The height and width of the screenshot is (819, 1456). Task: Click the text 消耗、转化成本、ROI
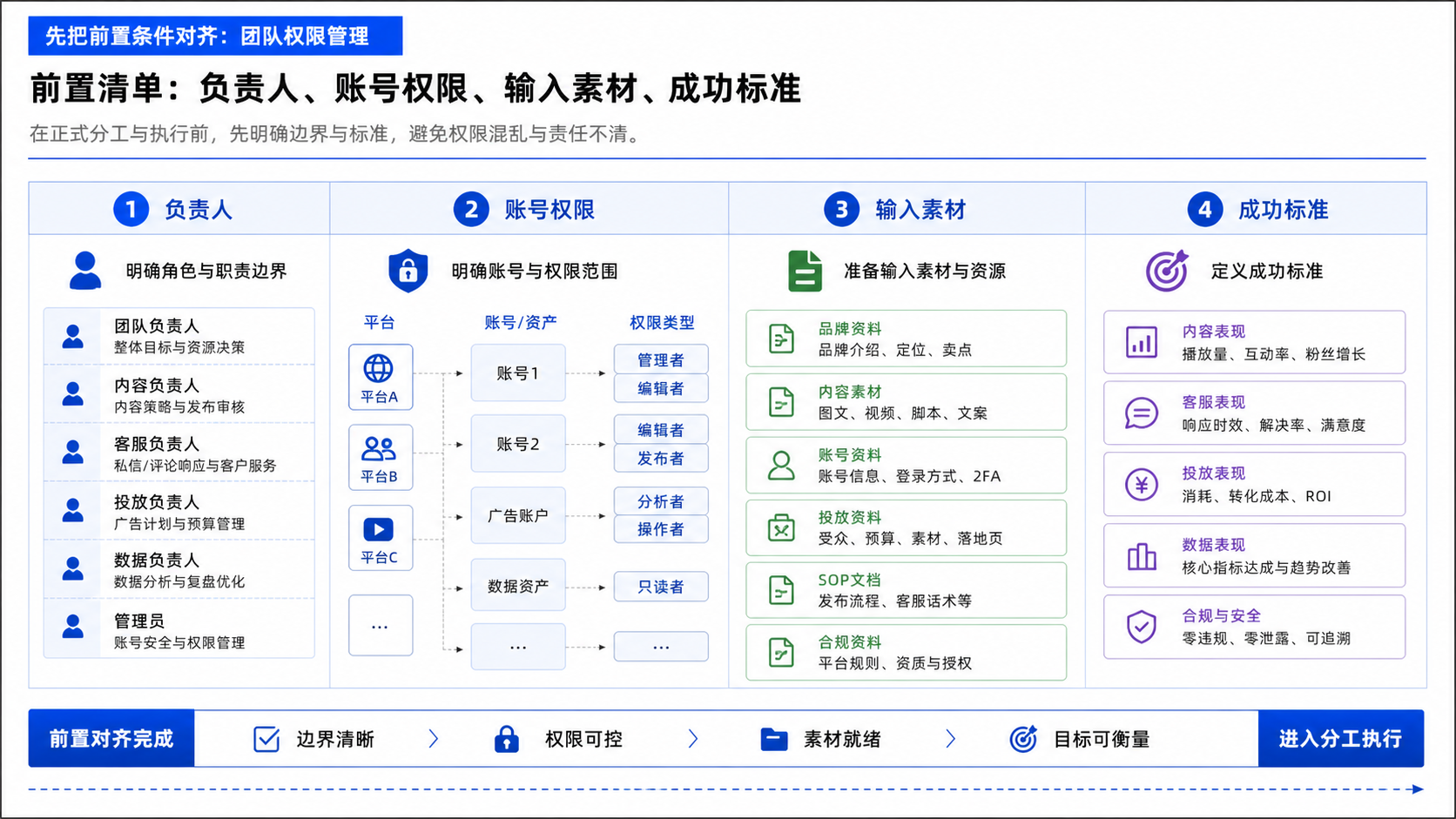coord(1256,496)
